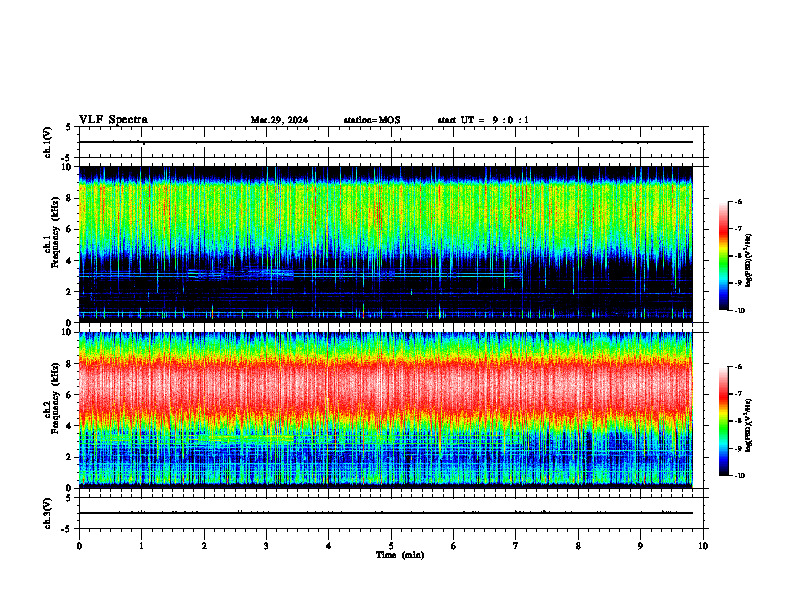Click the "VLF Spectra" title text
The width and height of the screenshot is (792, 612).
click(113, 120)
